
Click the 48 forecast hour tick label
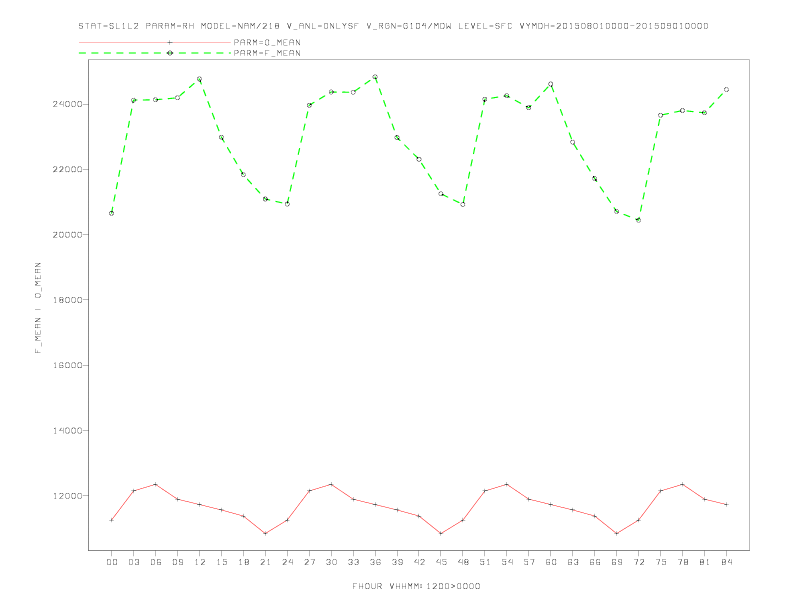tap(463, 562)
